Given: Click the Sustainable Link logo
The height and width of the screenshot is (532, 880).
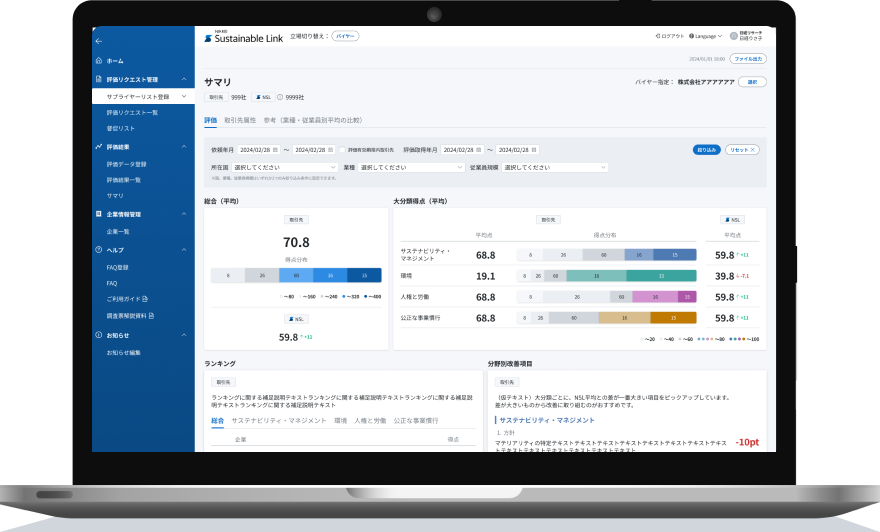Looking at the screenshot, I should [244, 37].
